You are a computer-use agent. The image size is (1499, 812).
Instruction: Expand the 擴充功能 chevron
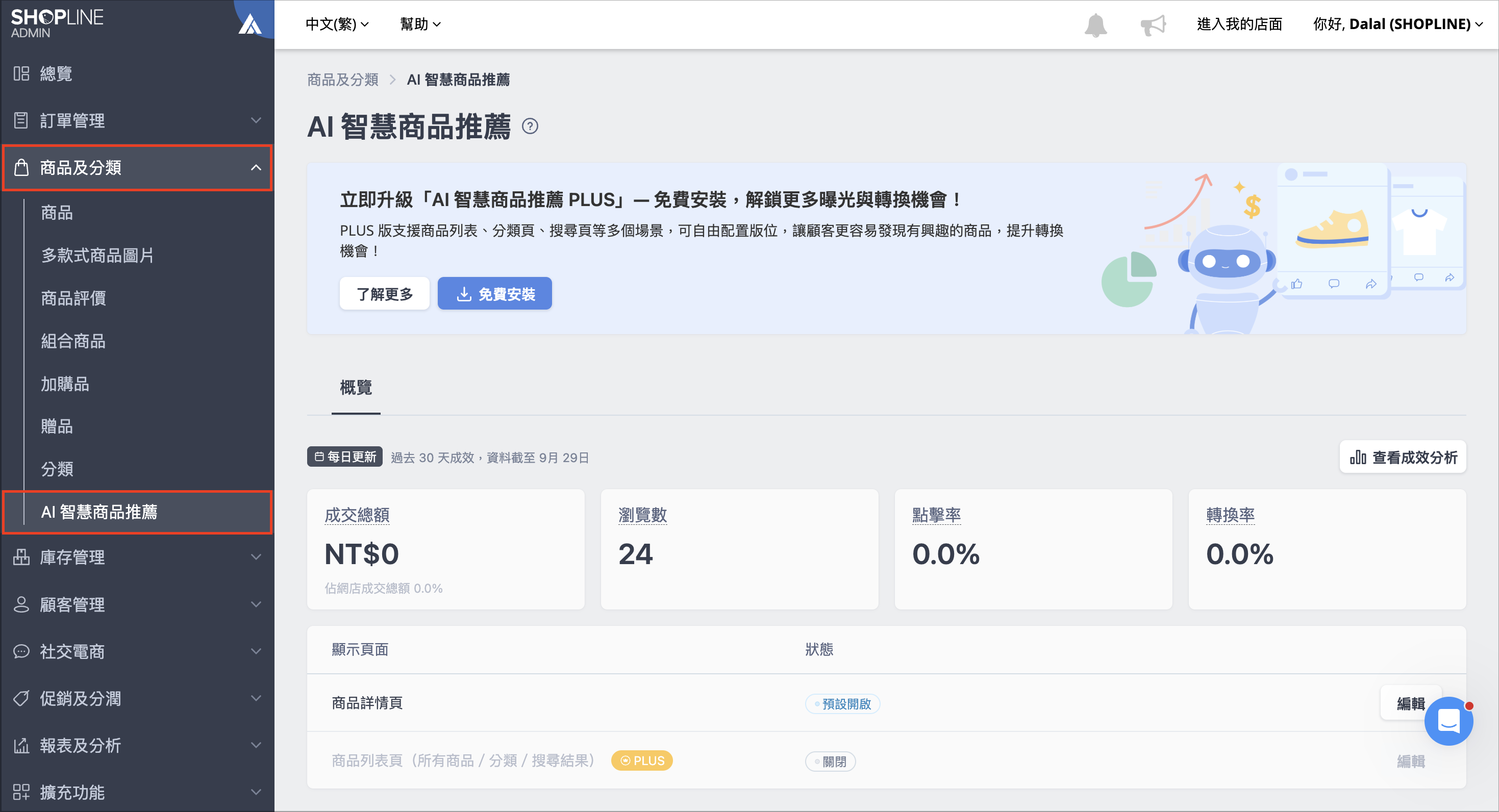[x=256, y=792]
